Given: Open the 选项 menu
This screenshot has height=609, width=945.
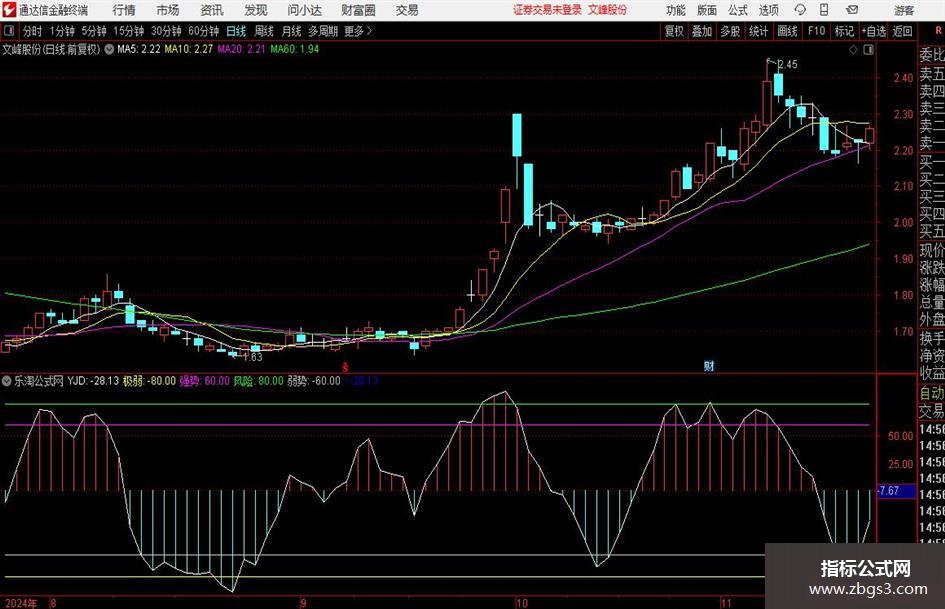Looking at the screenshot, I should click(x=768, y=10).
